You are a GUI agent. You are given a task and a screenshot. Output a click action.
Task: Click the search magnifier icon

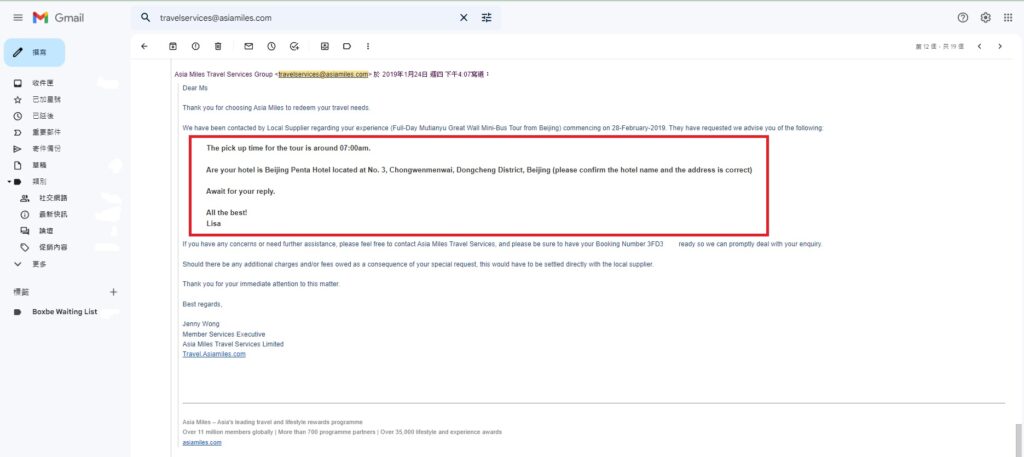pos(146,18)
